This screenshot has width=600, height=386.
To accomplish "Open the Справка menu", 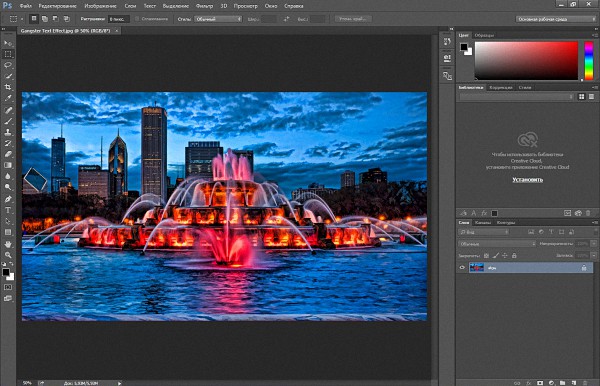I will click(294, 6).
